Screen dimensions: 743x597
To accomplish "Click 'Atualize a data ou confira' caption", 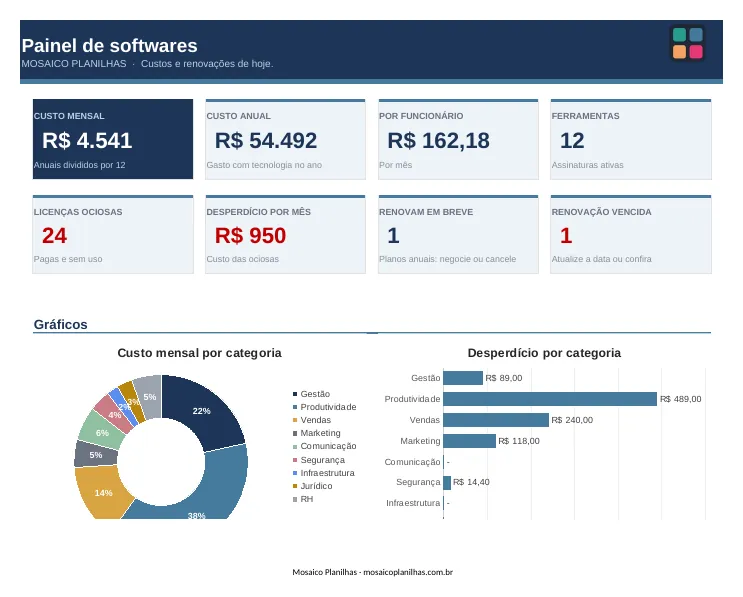I will 602,259.
